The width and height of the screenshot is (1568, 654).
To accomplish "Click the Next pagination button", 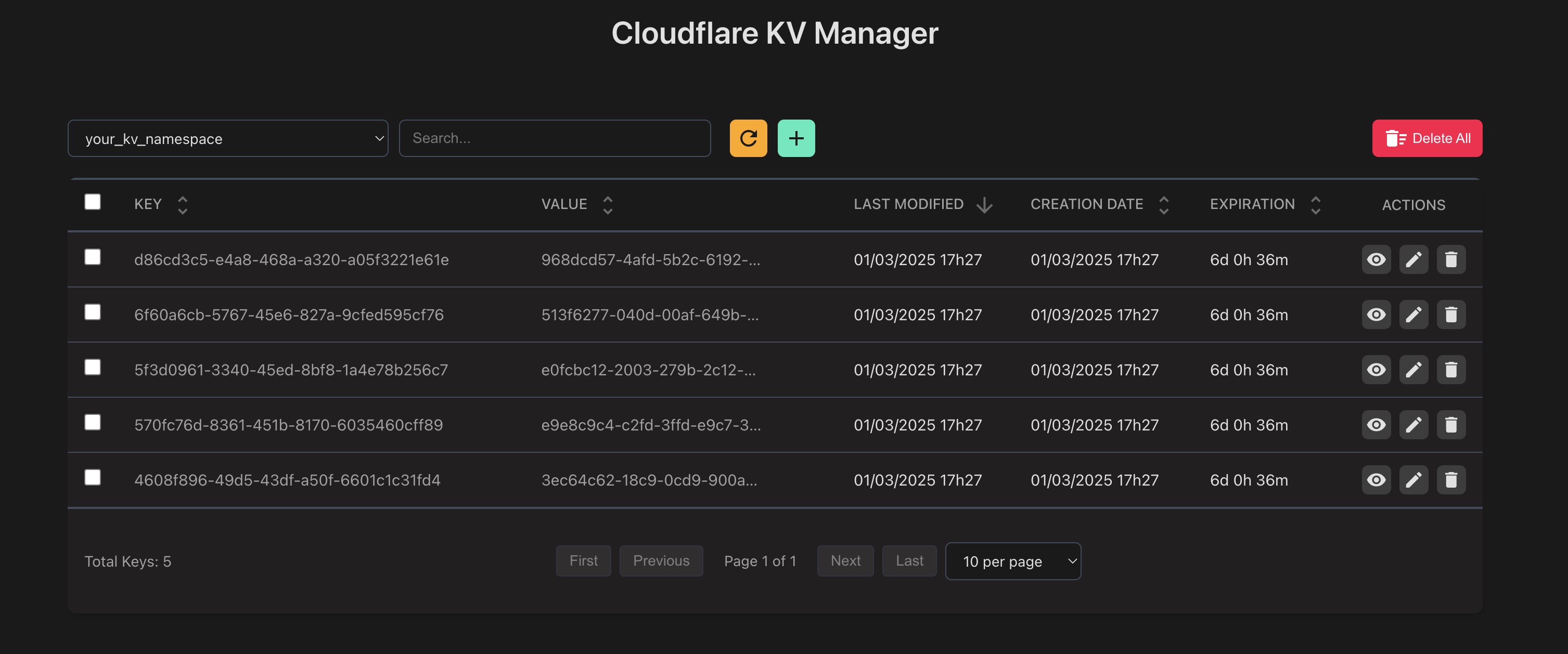I will (x=845, y=560).
